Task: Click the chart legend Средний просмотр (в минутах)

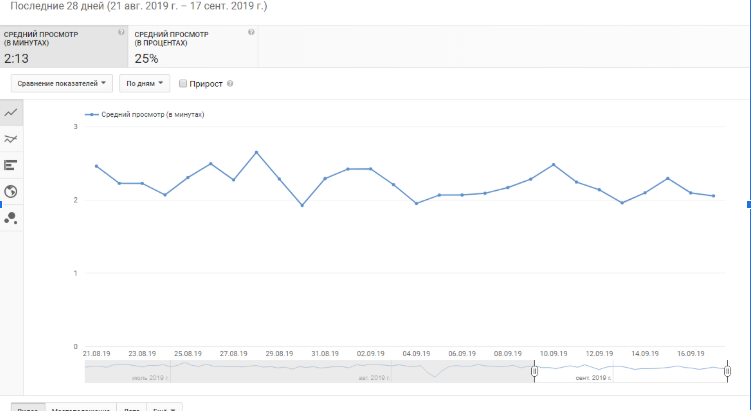Action: point(144,114)
